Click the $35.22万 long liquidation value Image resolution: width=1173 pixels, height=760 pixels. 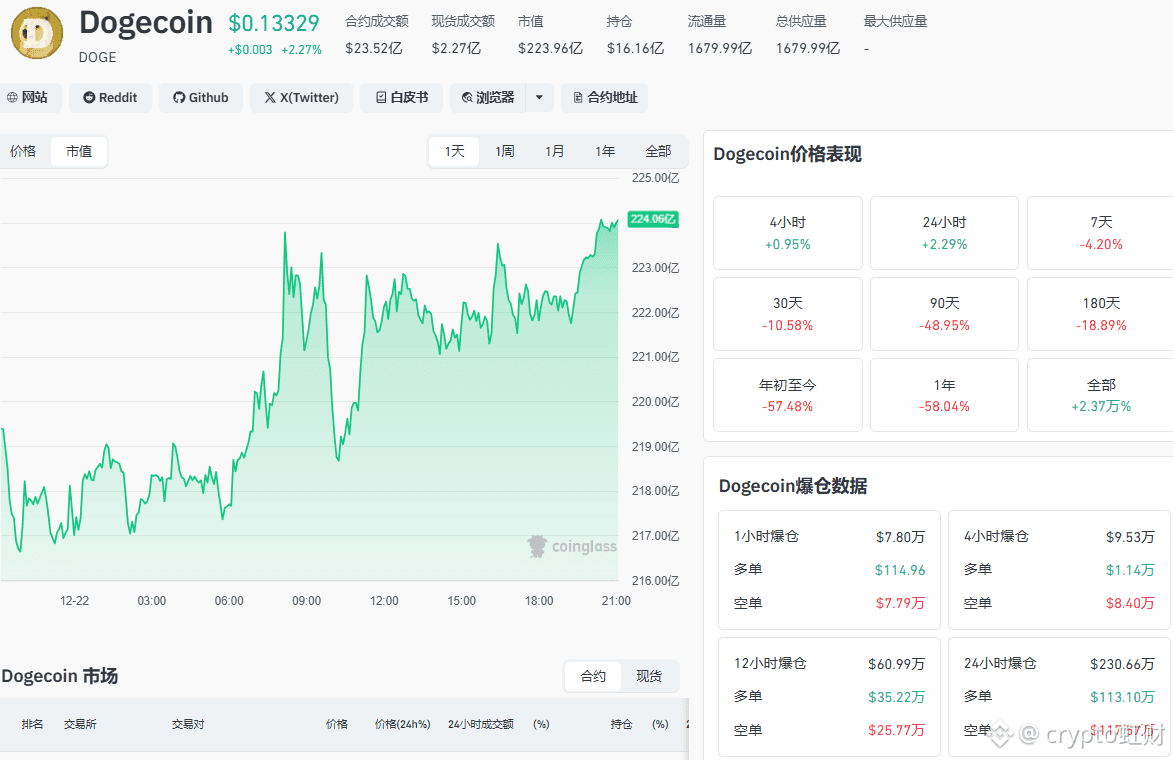click(x=896, y=697)
